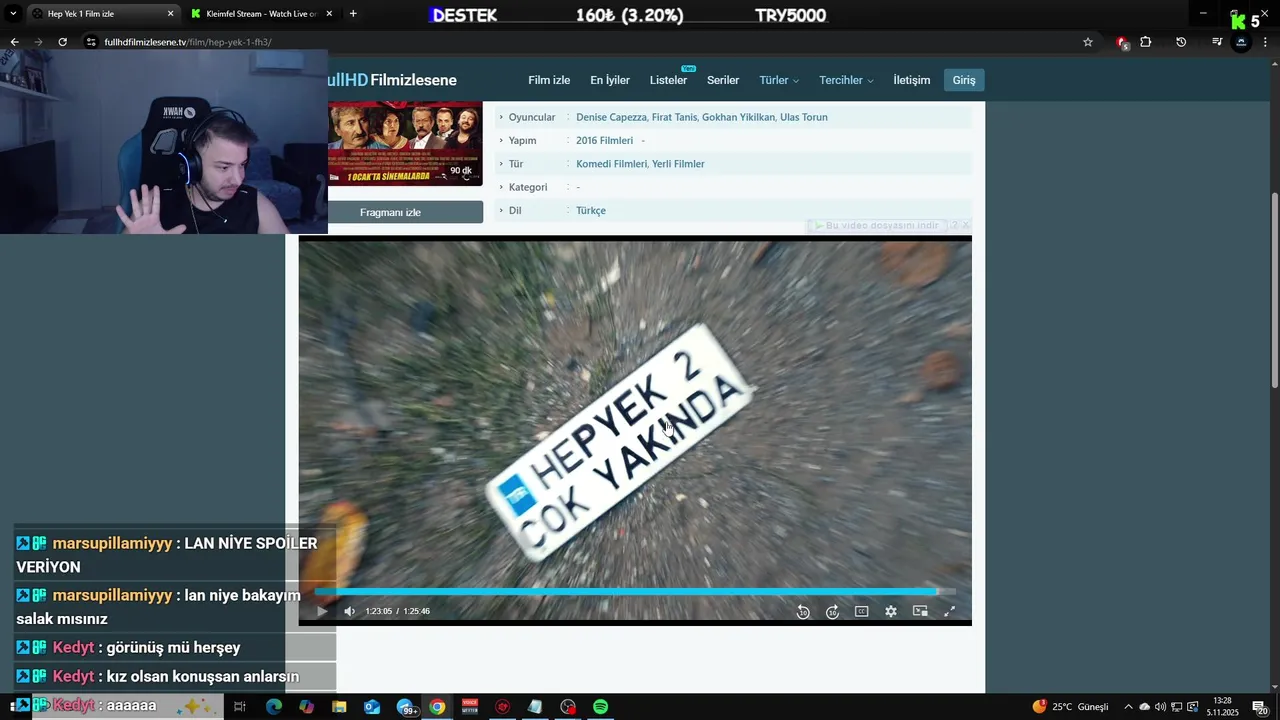Screen dimensions: 1280x720
Task: Bookmark this page with star icon
Action: click(1088, 42)
